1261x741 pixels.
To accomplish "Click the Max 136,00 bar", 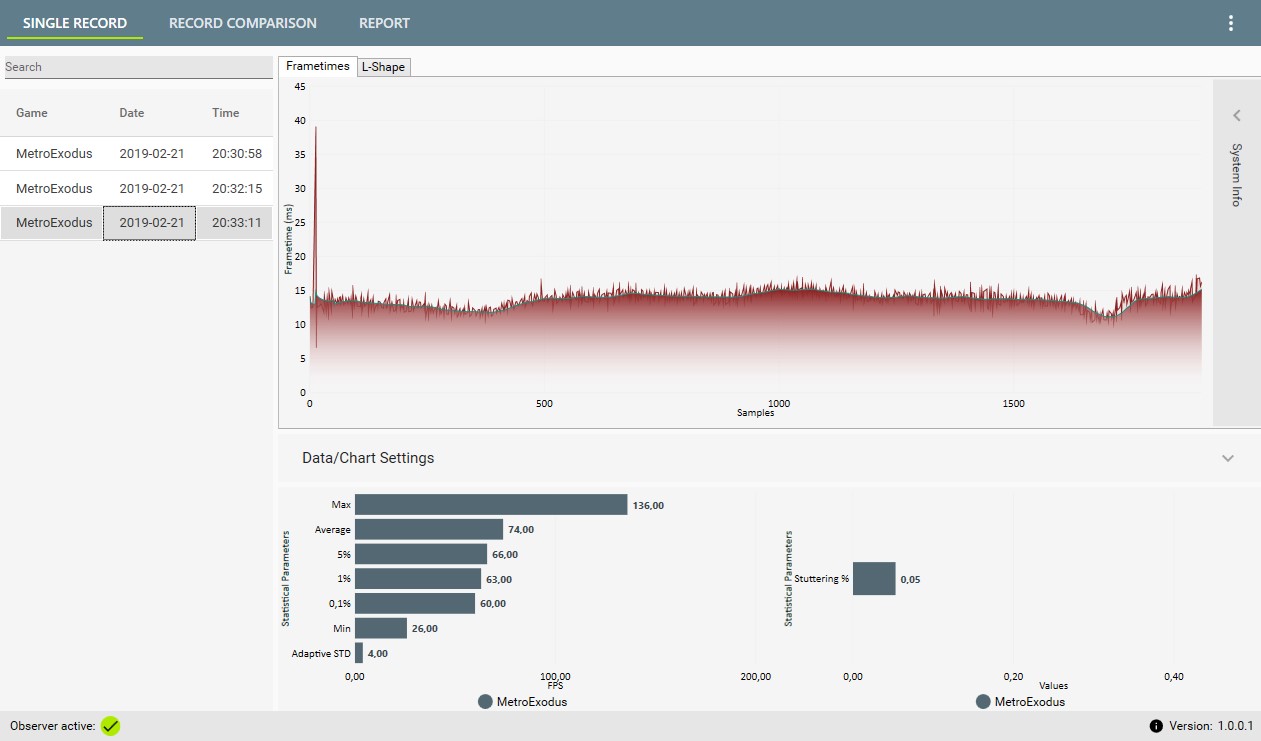I will 491,505.
